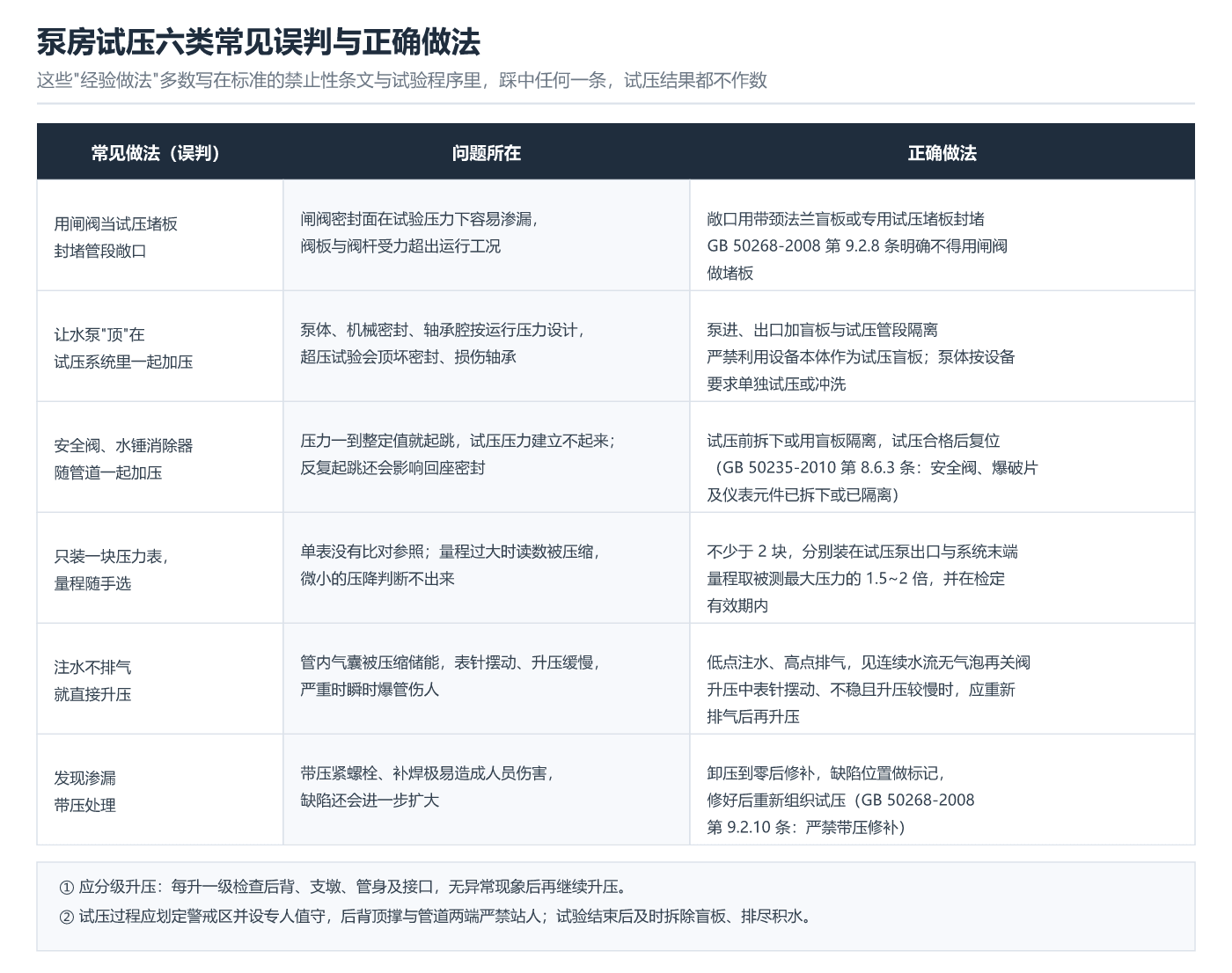Click the cell starting 低点注水、高点排气
This screenshot has width=1232, height=973.
[942, 679]
